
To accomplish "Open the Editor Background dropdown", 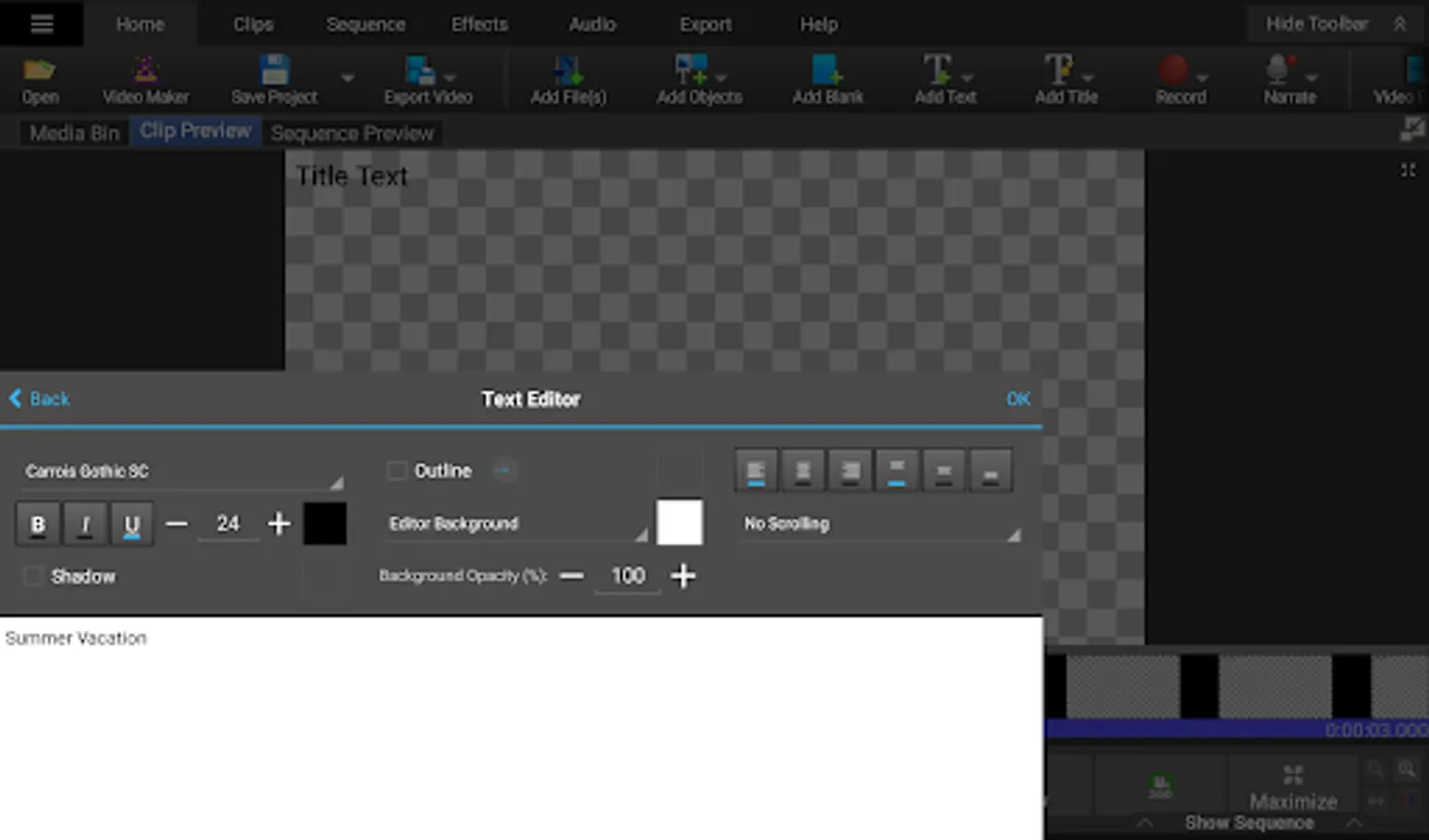I will tap(516, 524).
